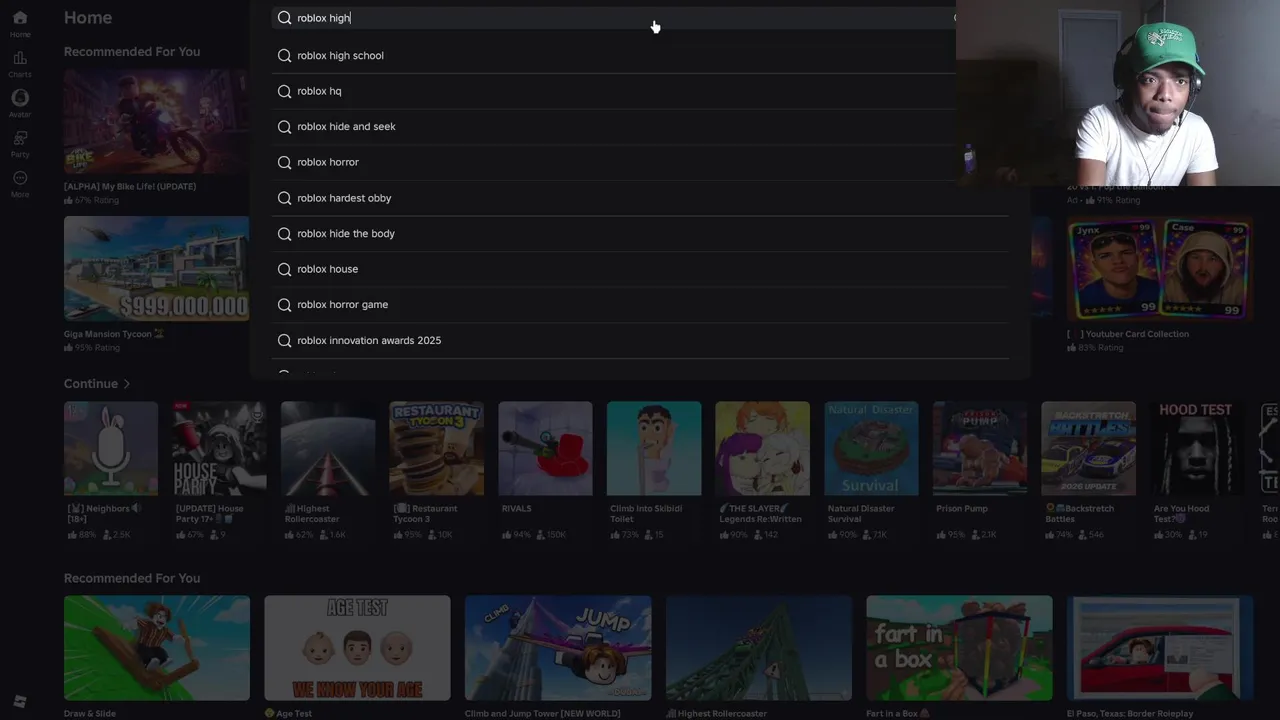Open Climb and Jump Tower thumbnail

558,648
